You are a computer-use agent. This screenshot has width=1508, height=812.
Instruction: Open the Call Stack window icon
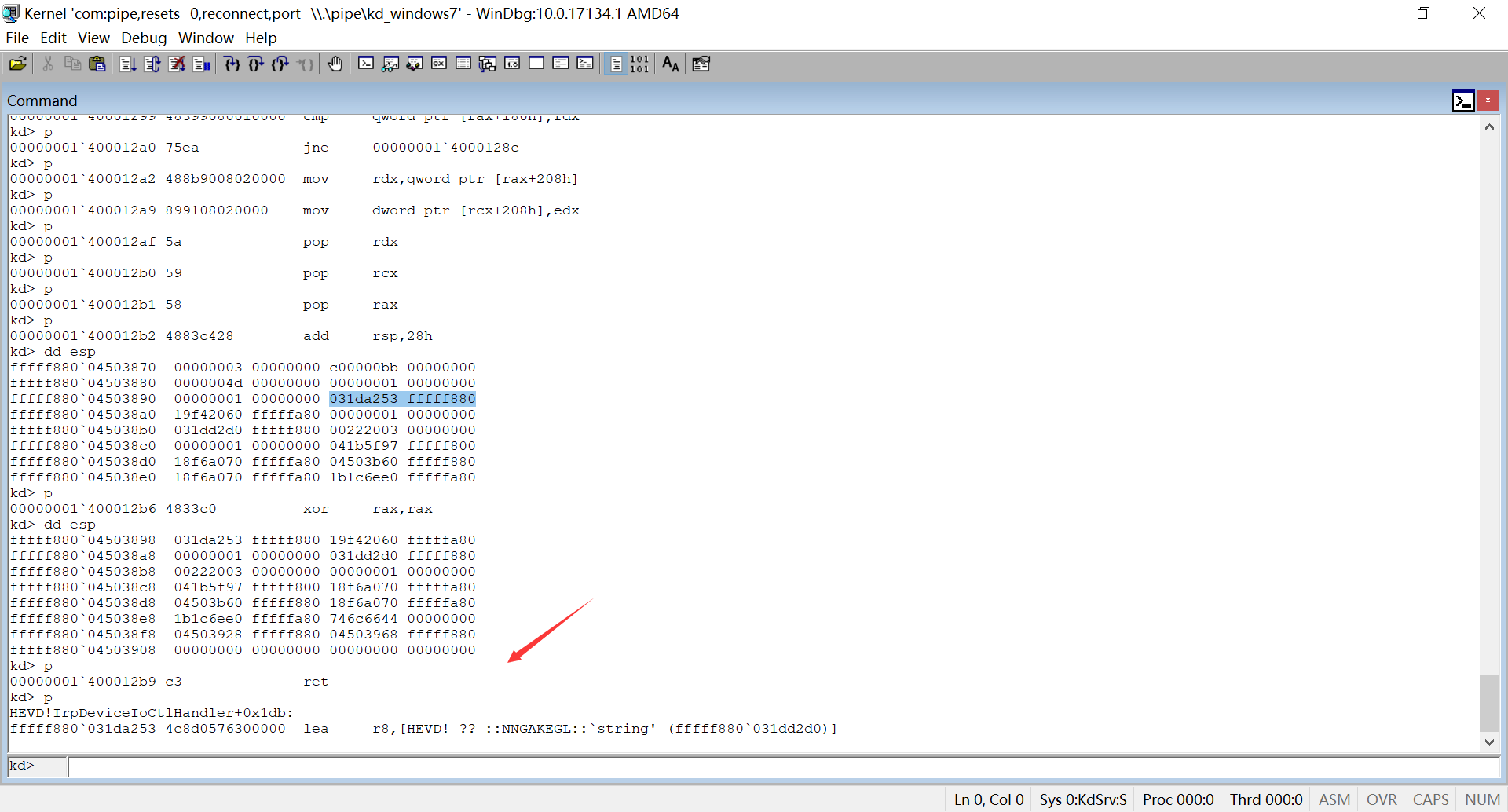[488, 64]
